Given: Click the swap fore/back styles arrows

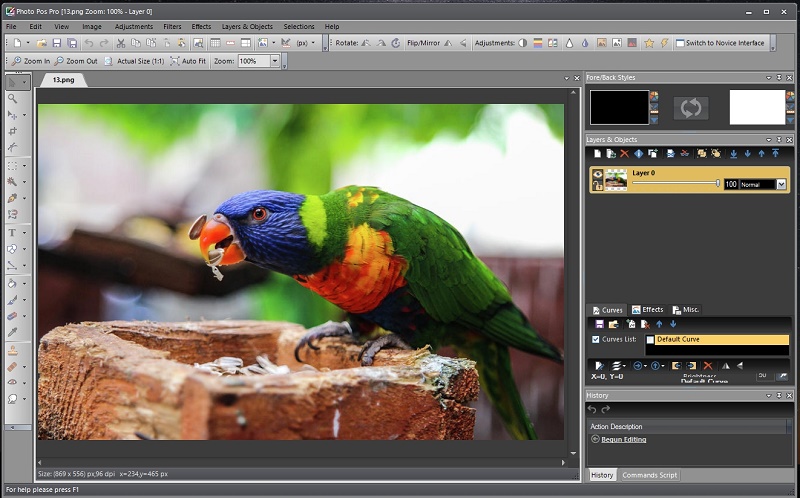Looking at the screenshot, I should pos(691,108).
